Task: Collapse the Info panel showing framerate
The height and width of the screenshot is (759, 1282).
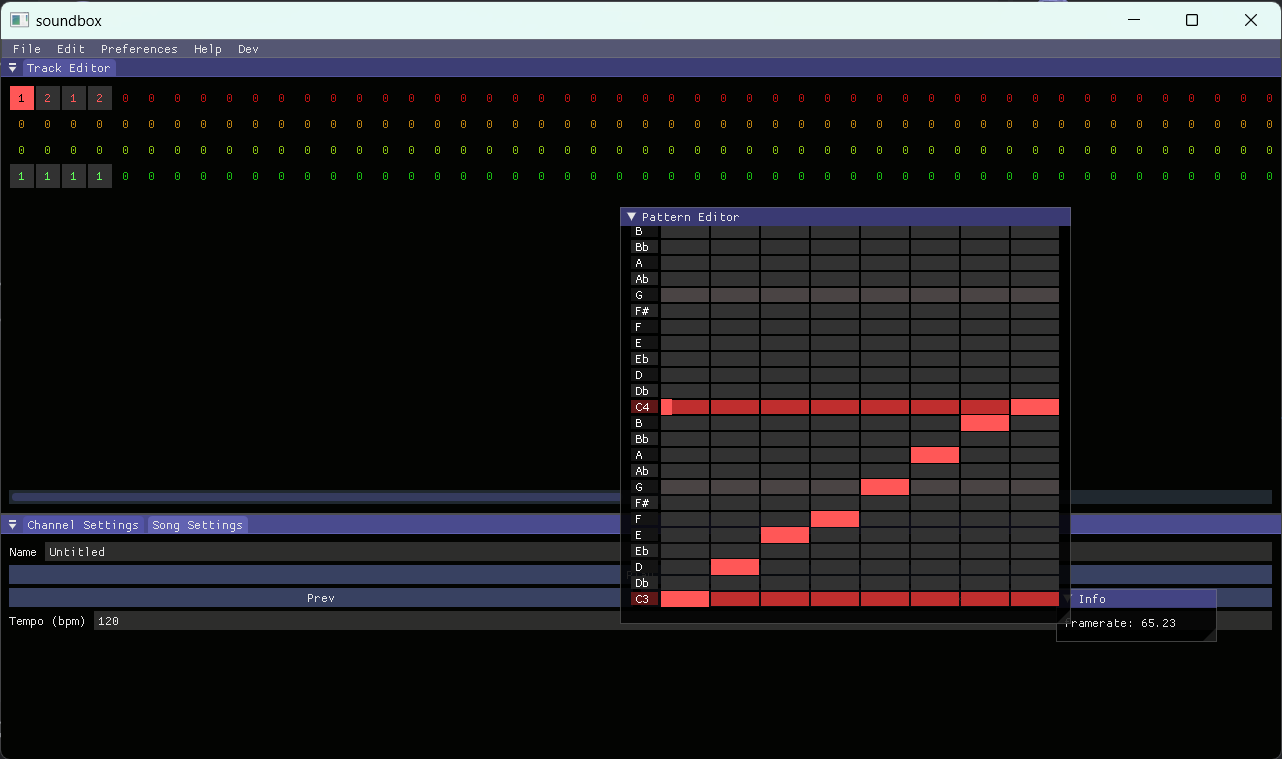Action: tap(1068, 598)
